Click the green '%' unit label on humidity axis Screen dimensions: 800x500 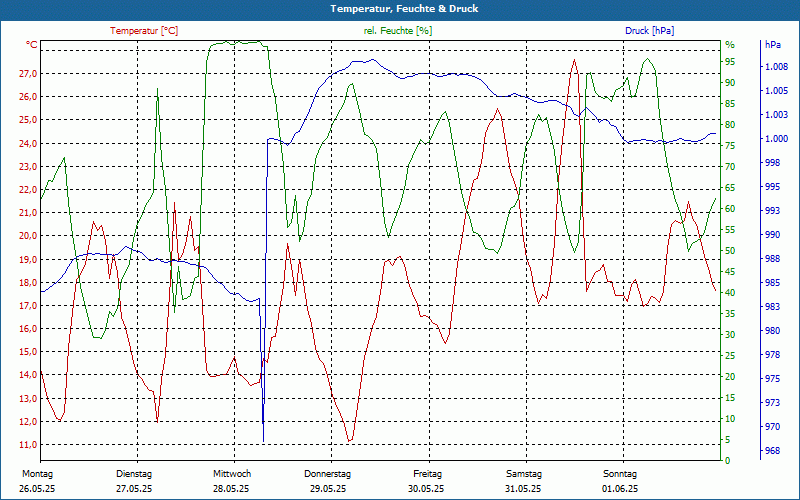[x=730, y=45]
